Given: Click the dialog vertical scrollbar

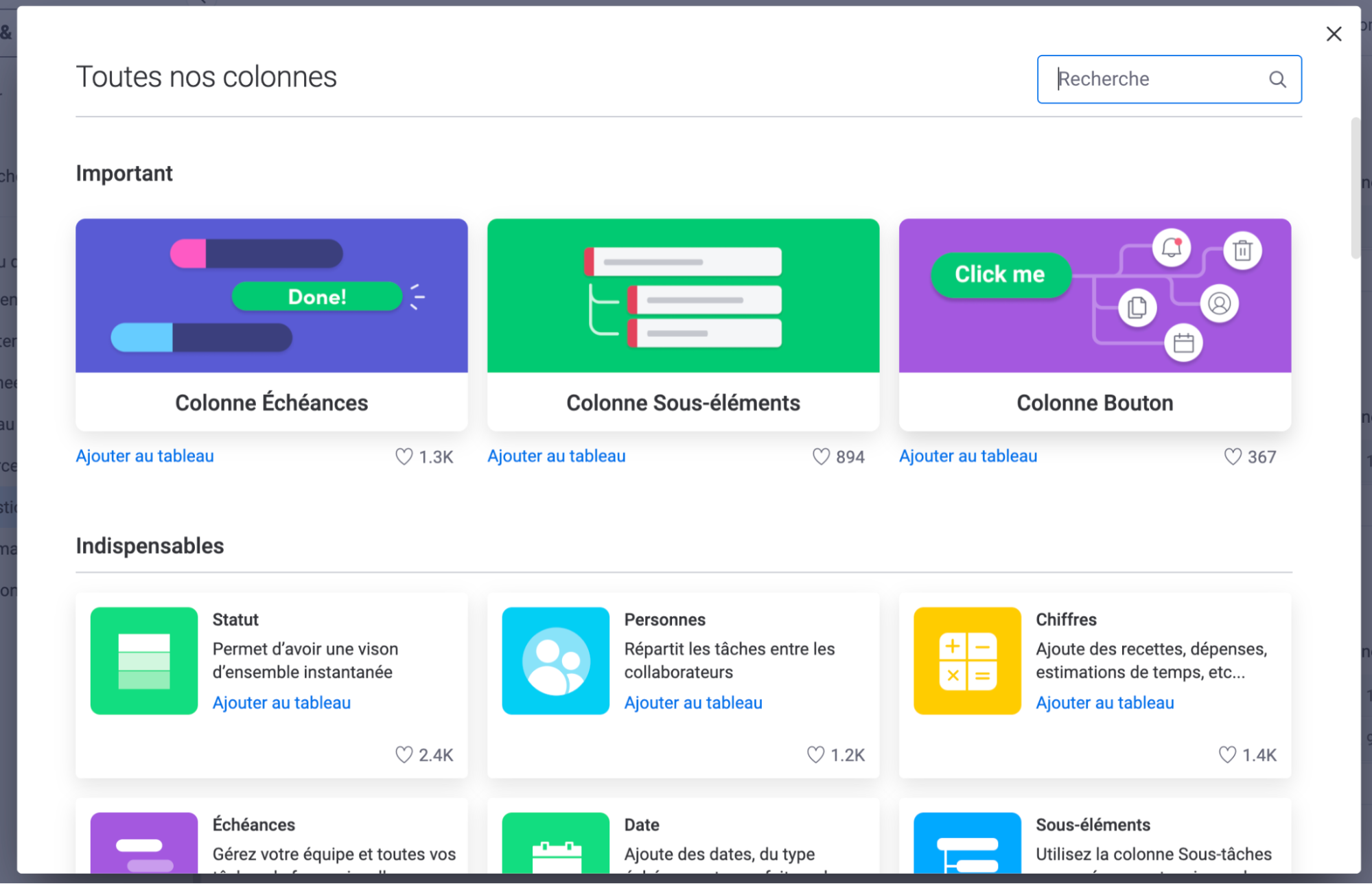Looking at the screenshot, I should [x=1355, y=189].
